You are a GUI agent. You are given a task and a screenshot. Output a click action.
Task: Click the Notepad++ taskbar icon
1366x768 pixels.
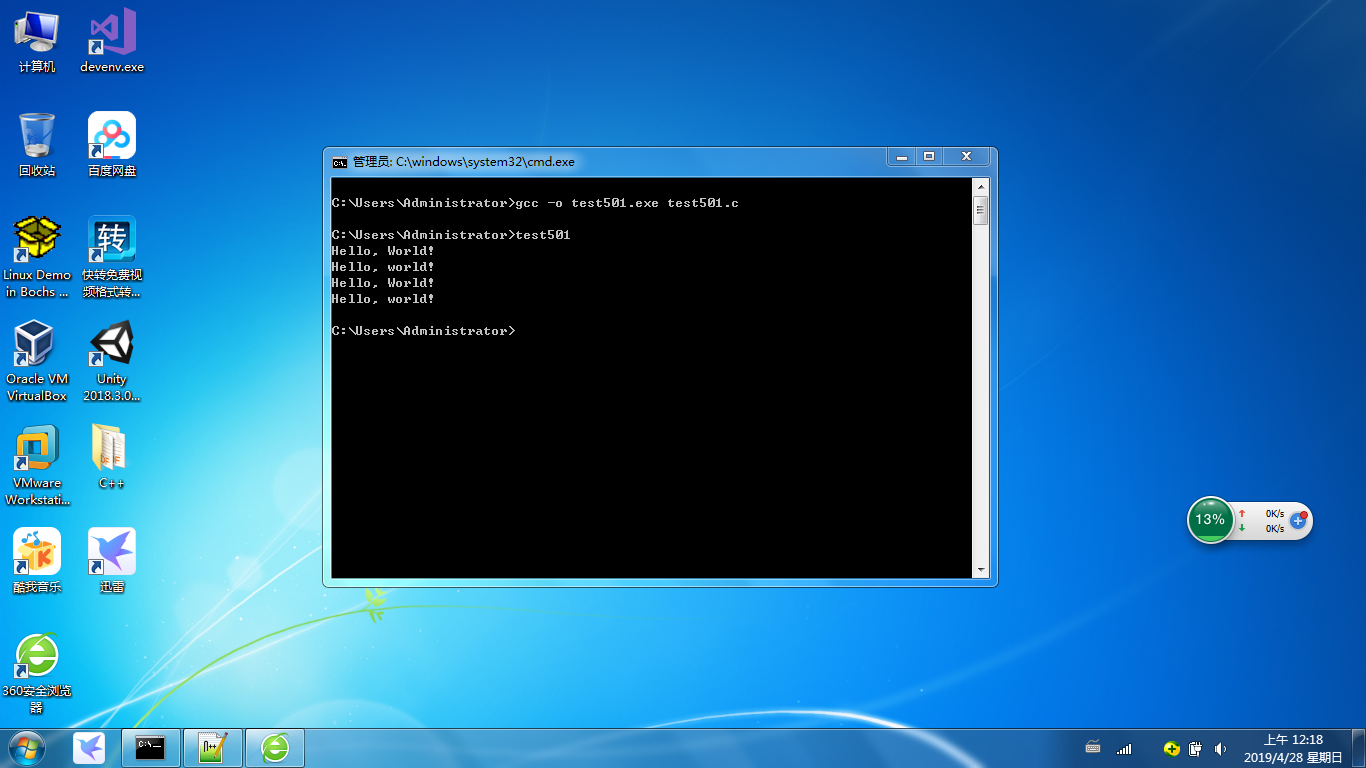[213, 748]
